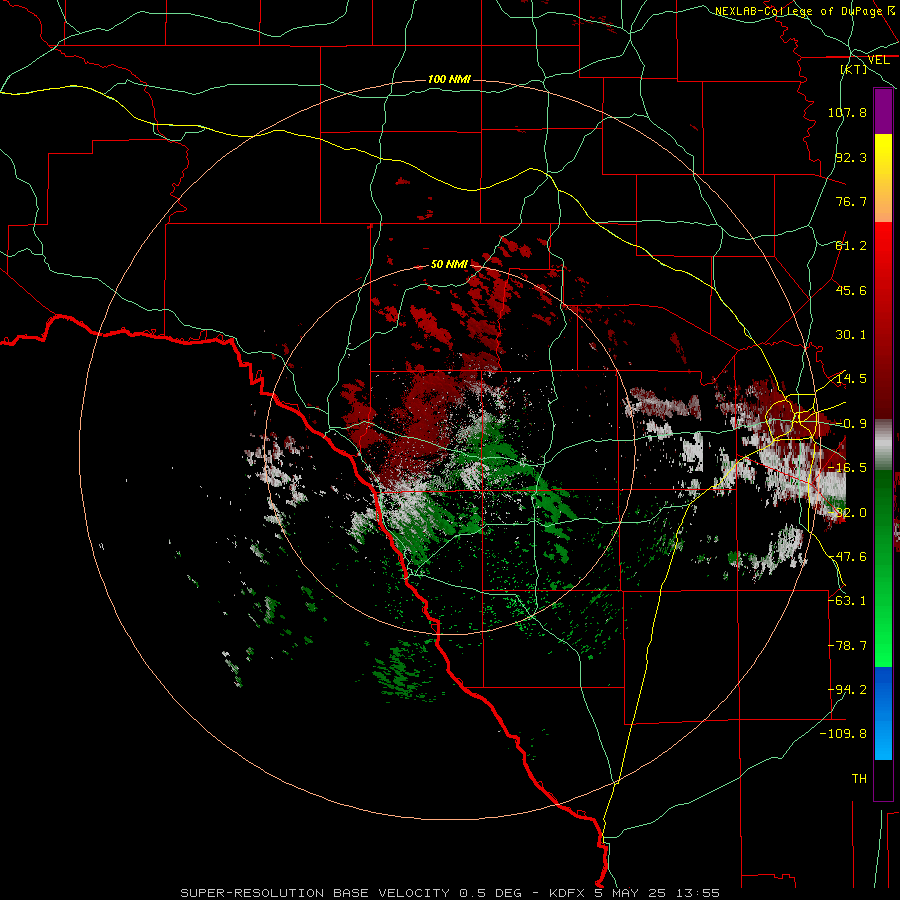Click the -32.0 velocity scale value
The width and height of the screenshot is (900, 900).
click(x=847, y=513)
